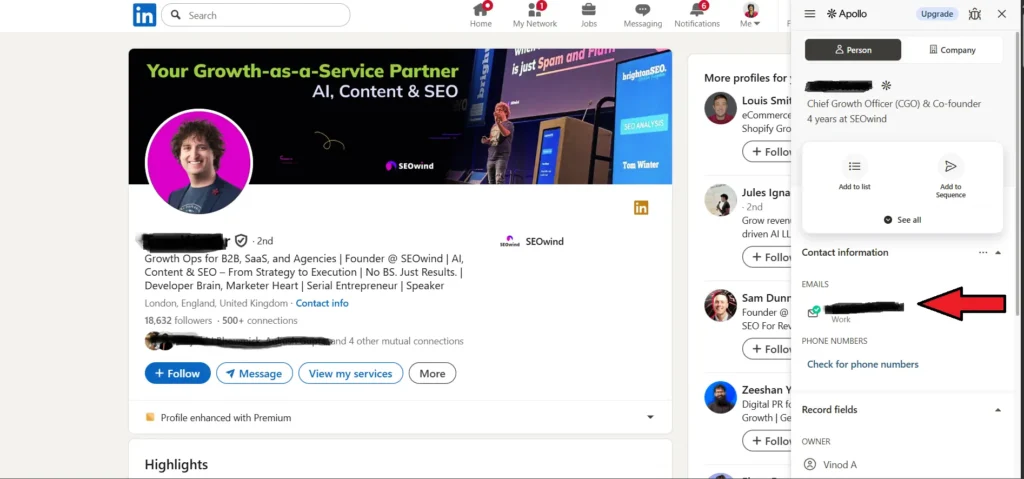Click the Apollo enrich star icon beside name
This screenshot has width=1024, height=479.
886,86
